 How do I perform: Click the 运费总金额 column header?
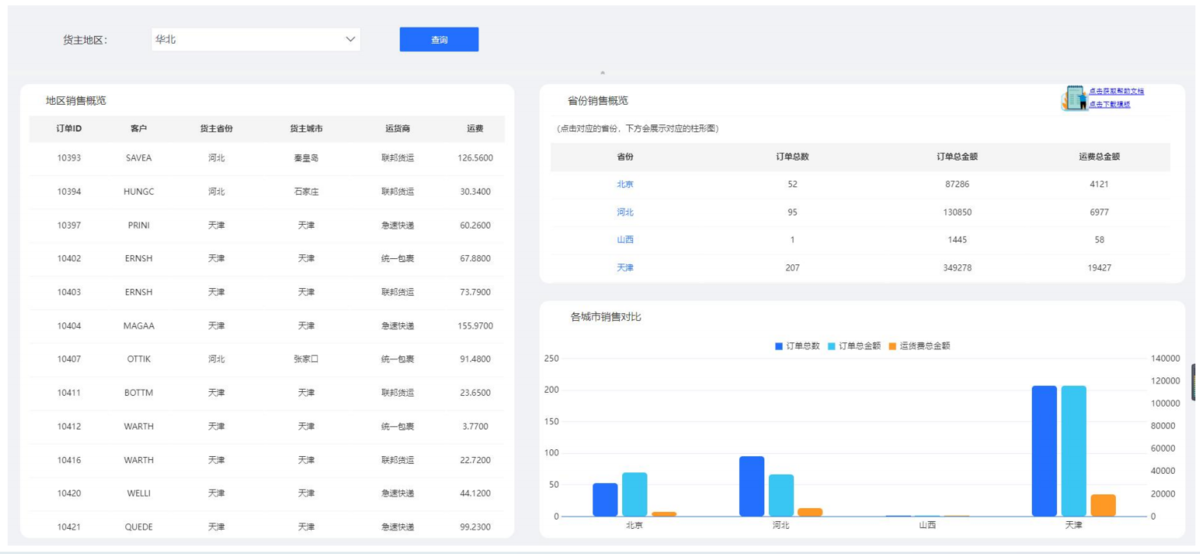1099,157
